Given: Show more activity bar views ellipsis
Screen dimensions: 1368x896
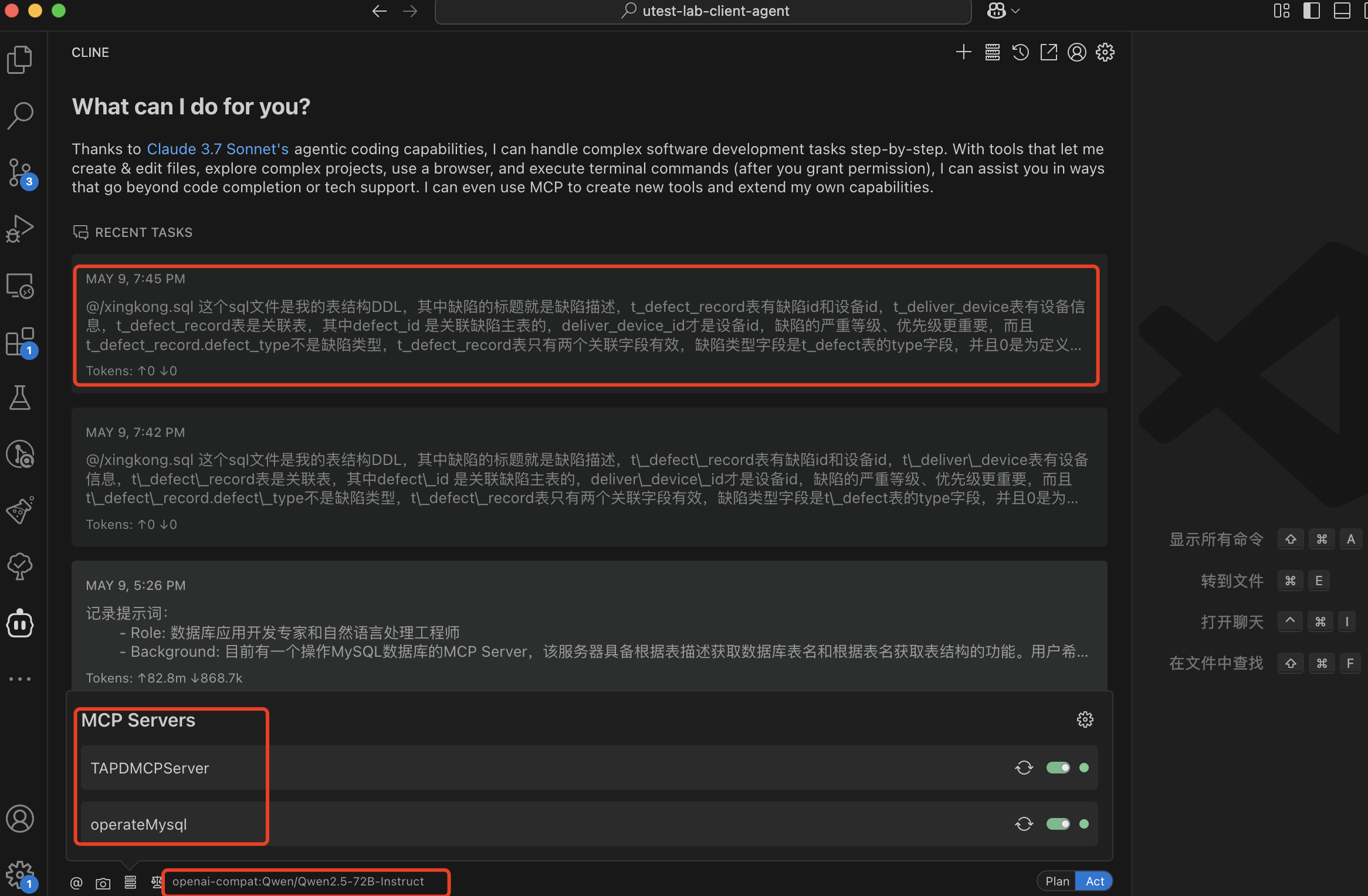Looking at the screenshot, I should [x=20, y=679].
